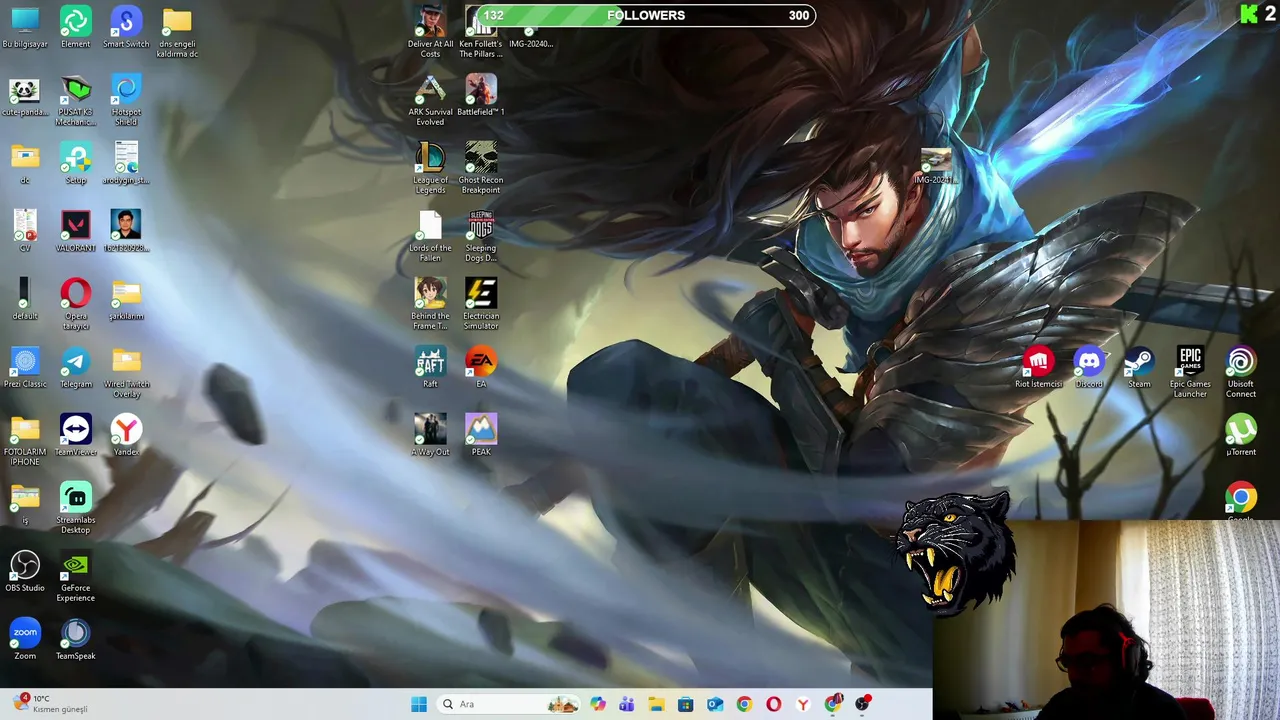
Task: Launch Ken Follett's The Pillars game
Action: click(x=481, y=32)
